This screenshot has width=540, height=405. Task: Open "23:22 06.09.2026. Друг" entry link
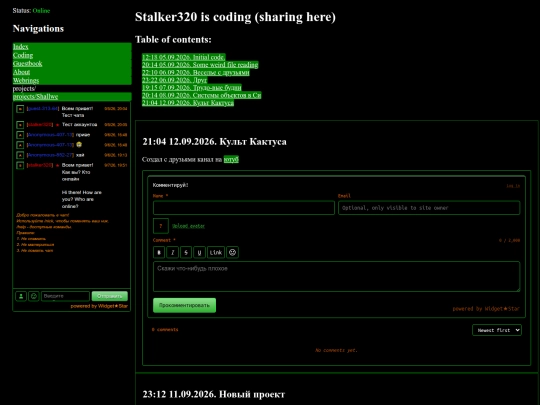(x=175, y=80)
